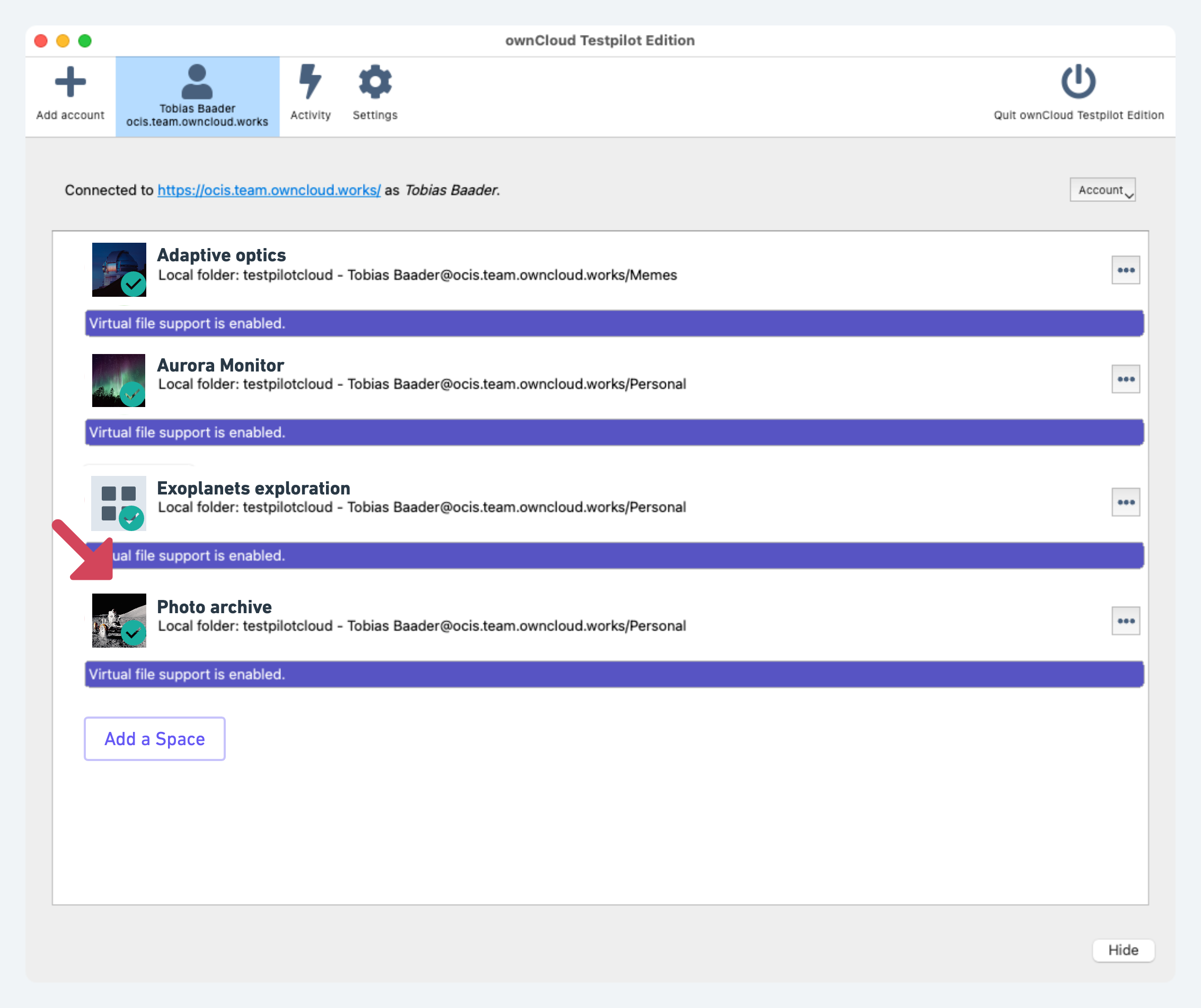
Task: Open the three-dot menu for Photo archive
Action: pos(1126,621)
